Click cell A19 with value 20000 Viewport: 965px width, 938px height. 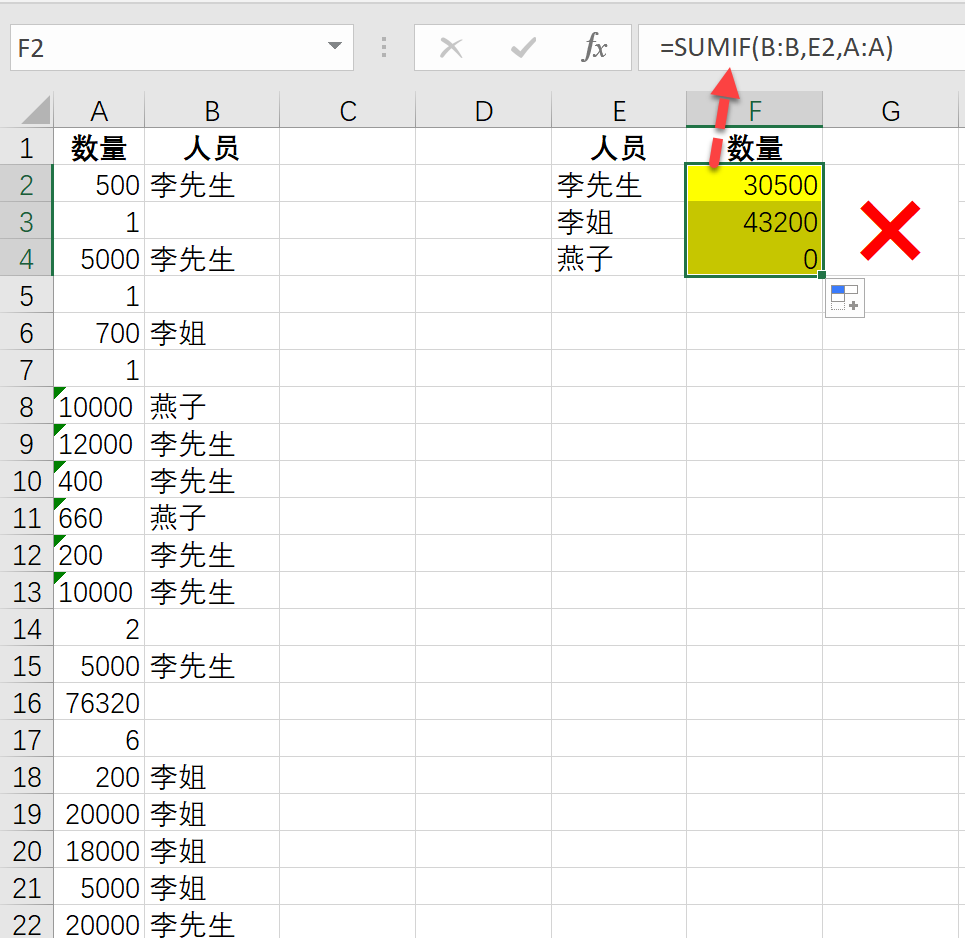click(99, 814)
